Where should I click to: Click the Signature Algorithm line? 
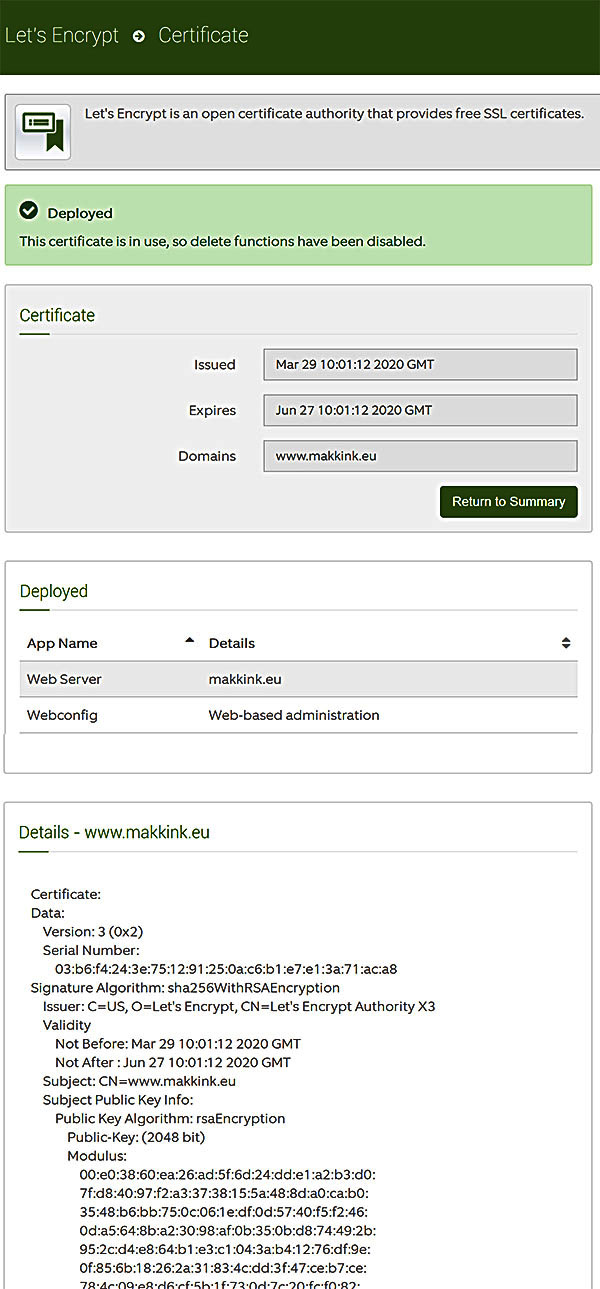point(185,987)
